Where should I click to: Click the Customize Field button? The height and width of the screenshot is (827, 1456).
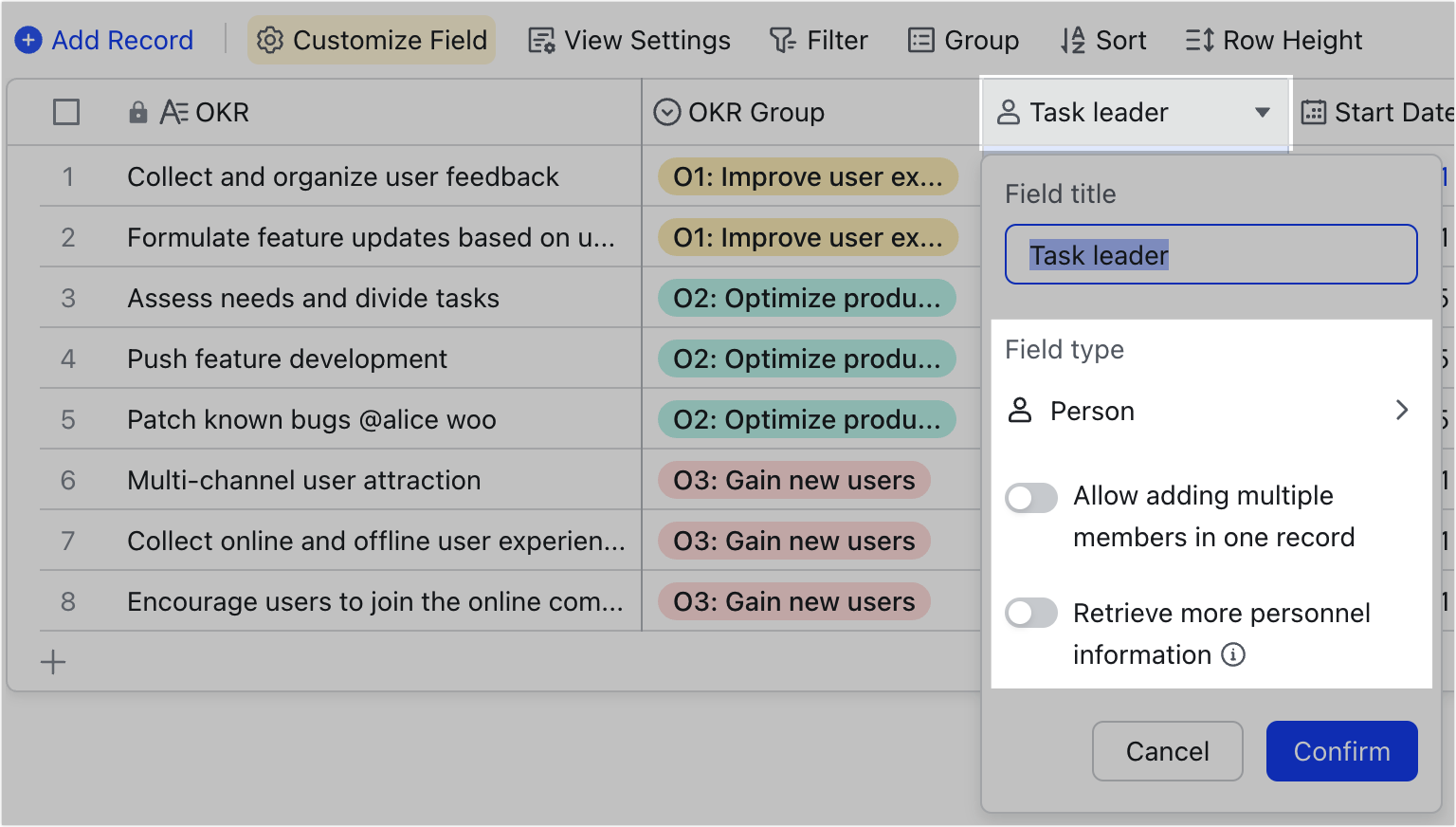click(x=372, y=40)
